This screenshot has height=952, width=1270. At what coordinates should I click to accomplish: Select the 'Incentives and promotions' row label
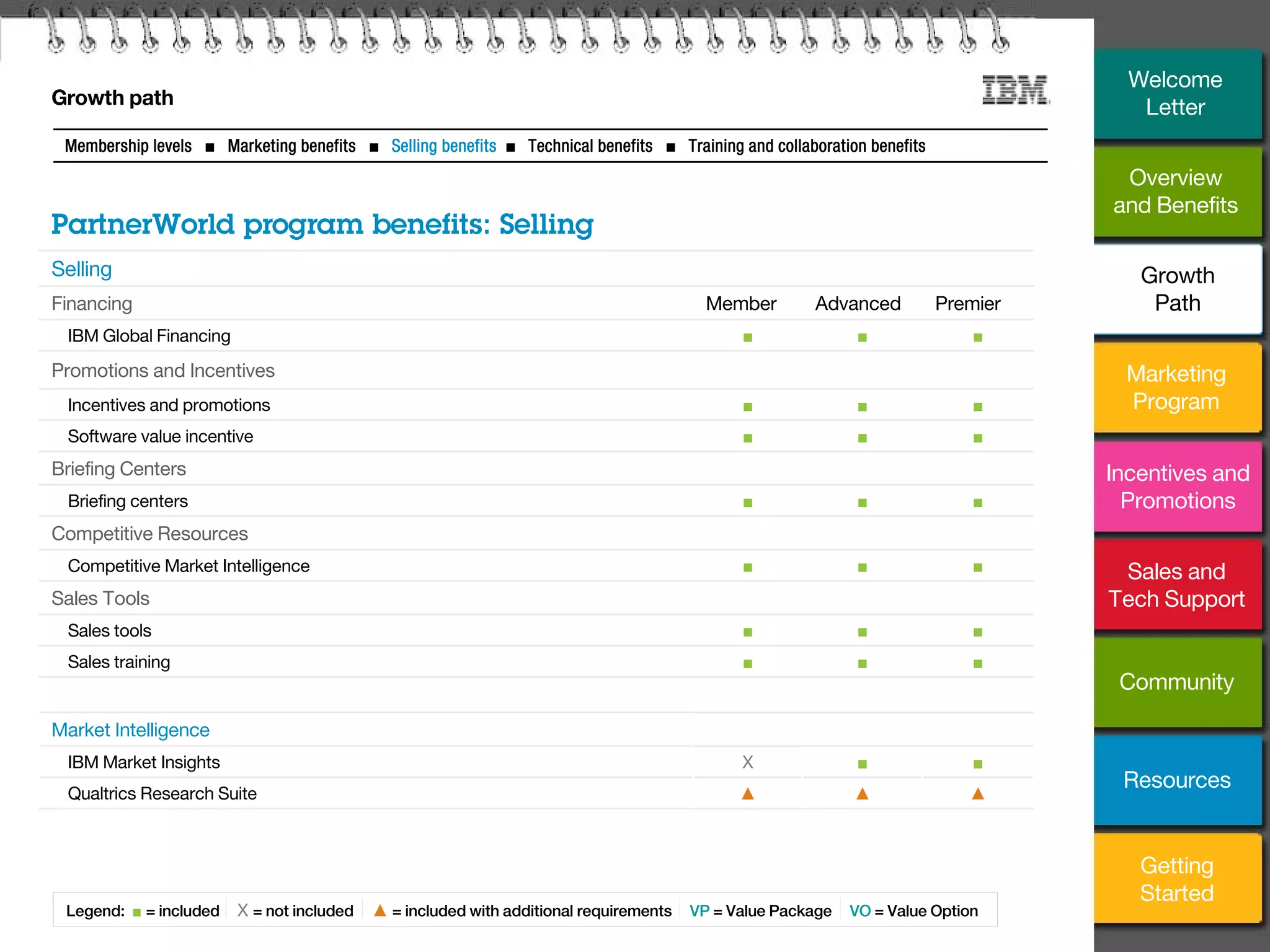pyautogui.click(x=169, y=405)
